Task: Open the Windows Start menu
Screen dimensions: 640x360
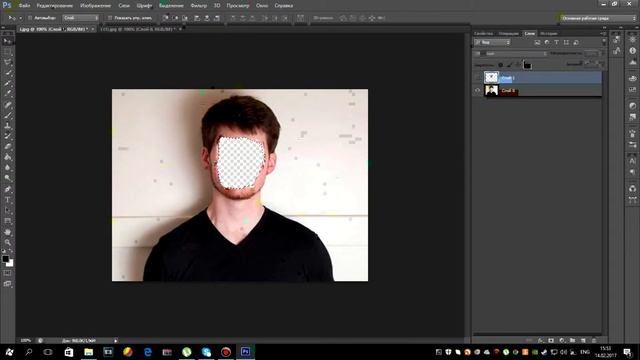Action: click(9, 352)
